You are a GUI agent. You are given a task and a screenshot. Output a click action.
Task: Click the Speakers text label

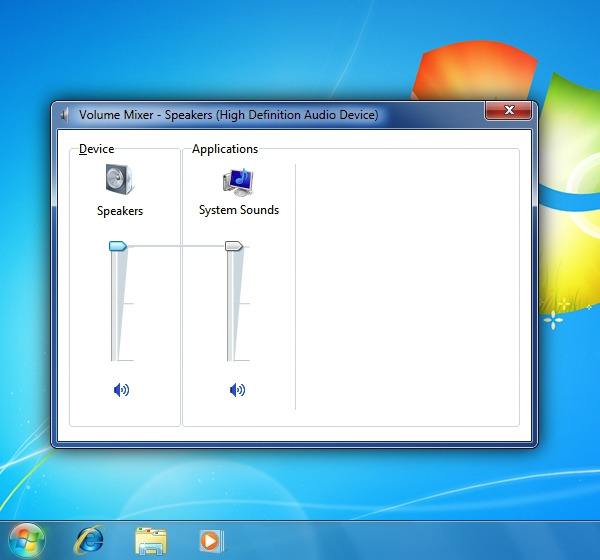coord(120,211)
